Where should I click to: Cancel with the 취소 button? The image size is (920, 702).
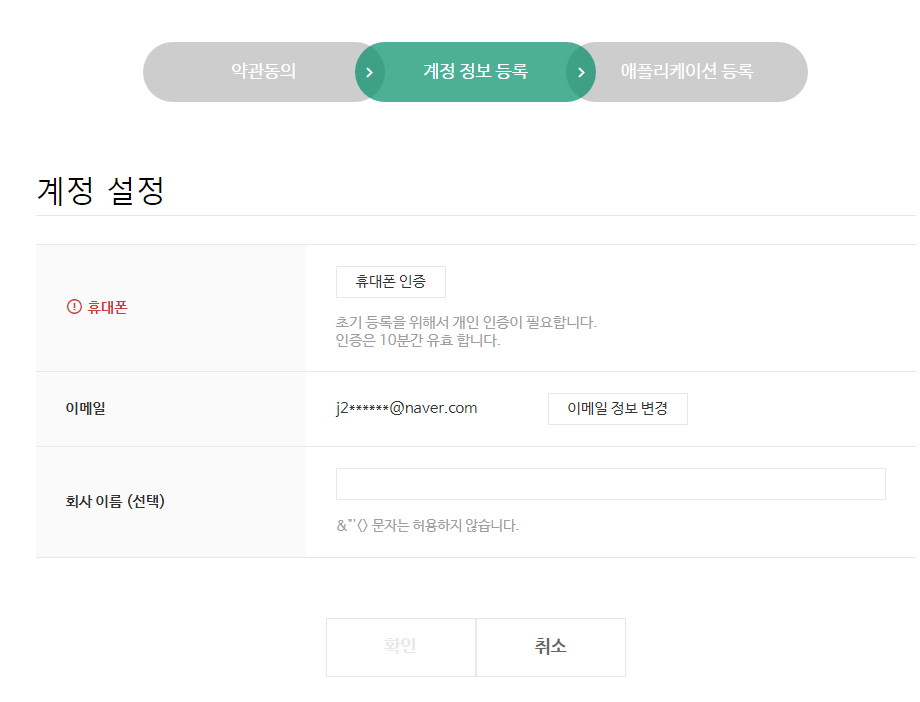tap(550, 647)
